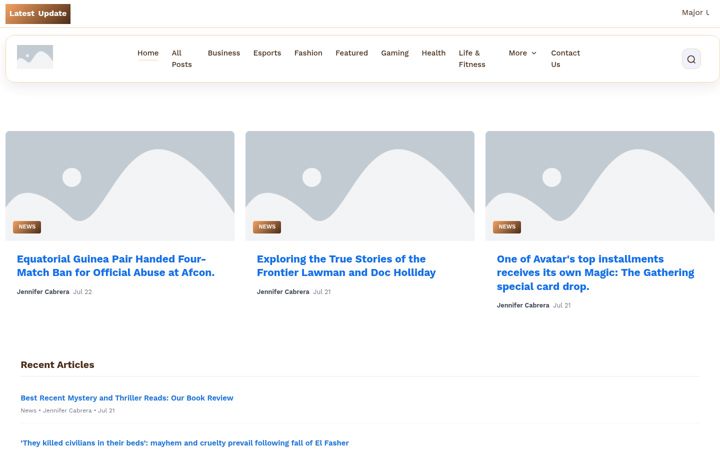Open Best Recent Mystery and Thriller Reads link
The image size is (720, 450).
pyautogui.click(x=127, y=398)
